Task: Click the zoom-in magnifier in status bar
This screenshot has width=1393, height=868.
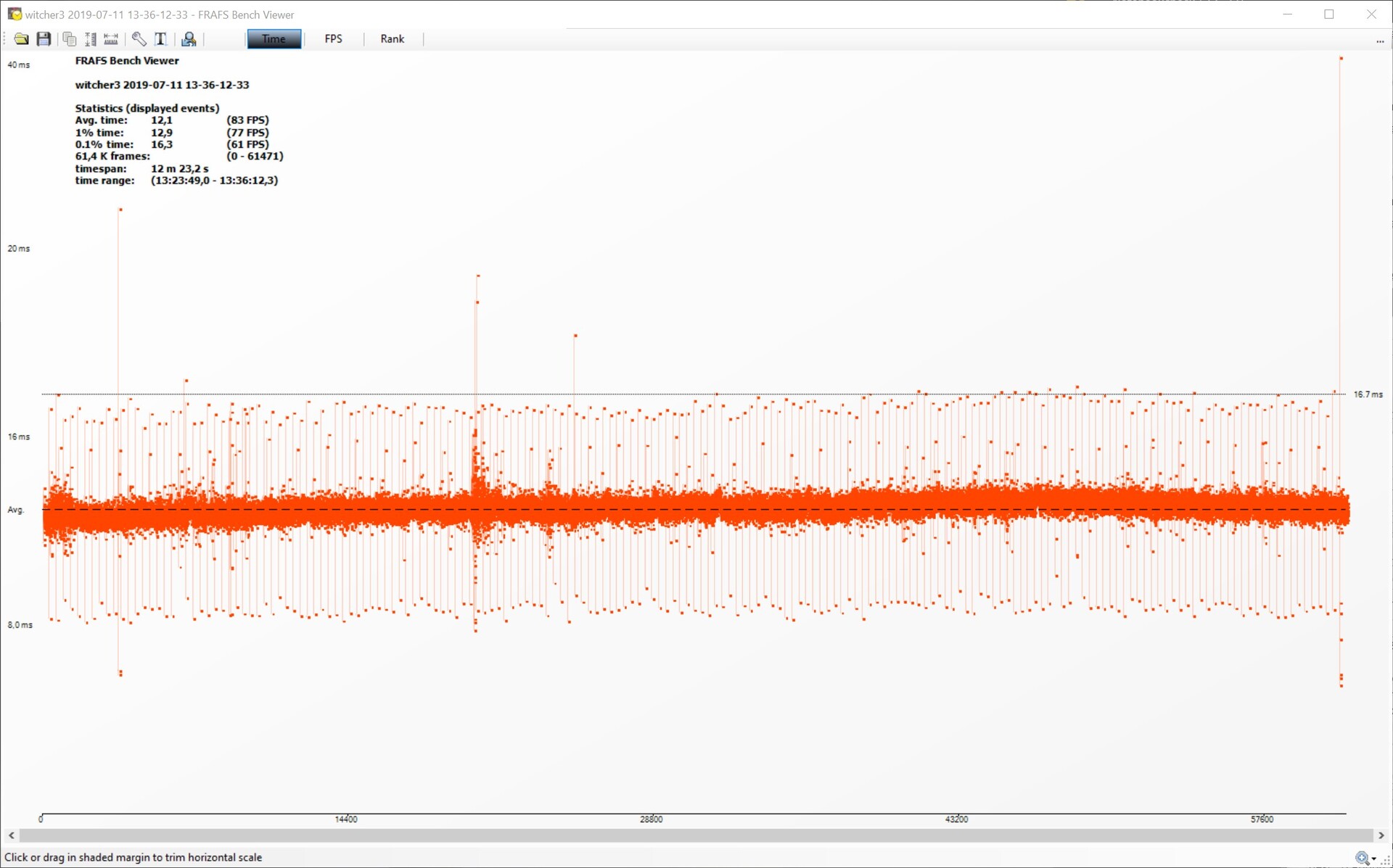Action: (x=1362, y=859)
